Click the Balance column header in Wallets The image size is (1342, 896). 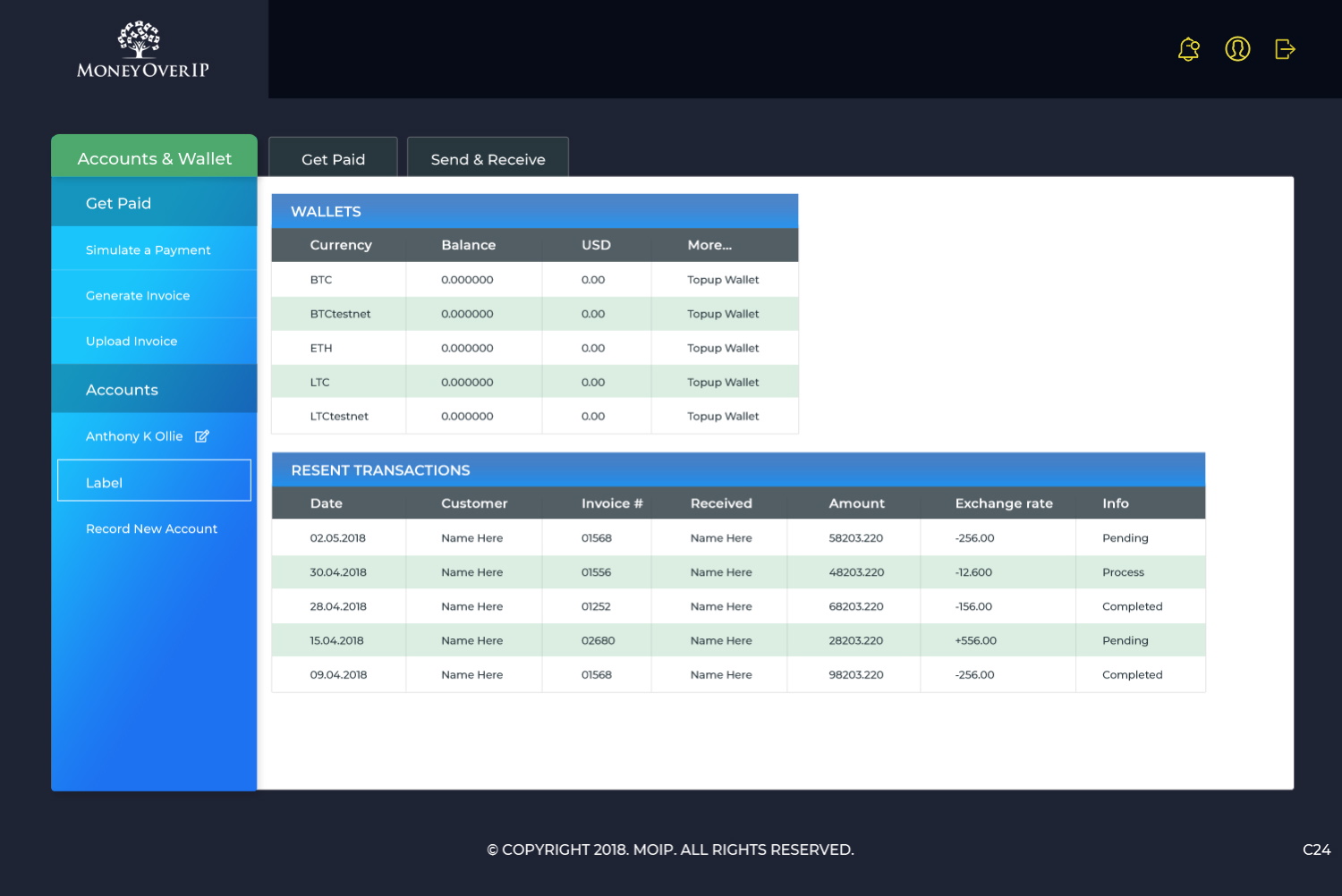(468, 245)
